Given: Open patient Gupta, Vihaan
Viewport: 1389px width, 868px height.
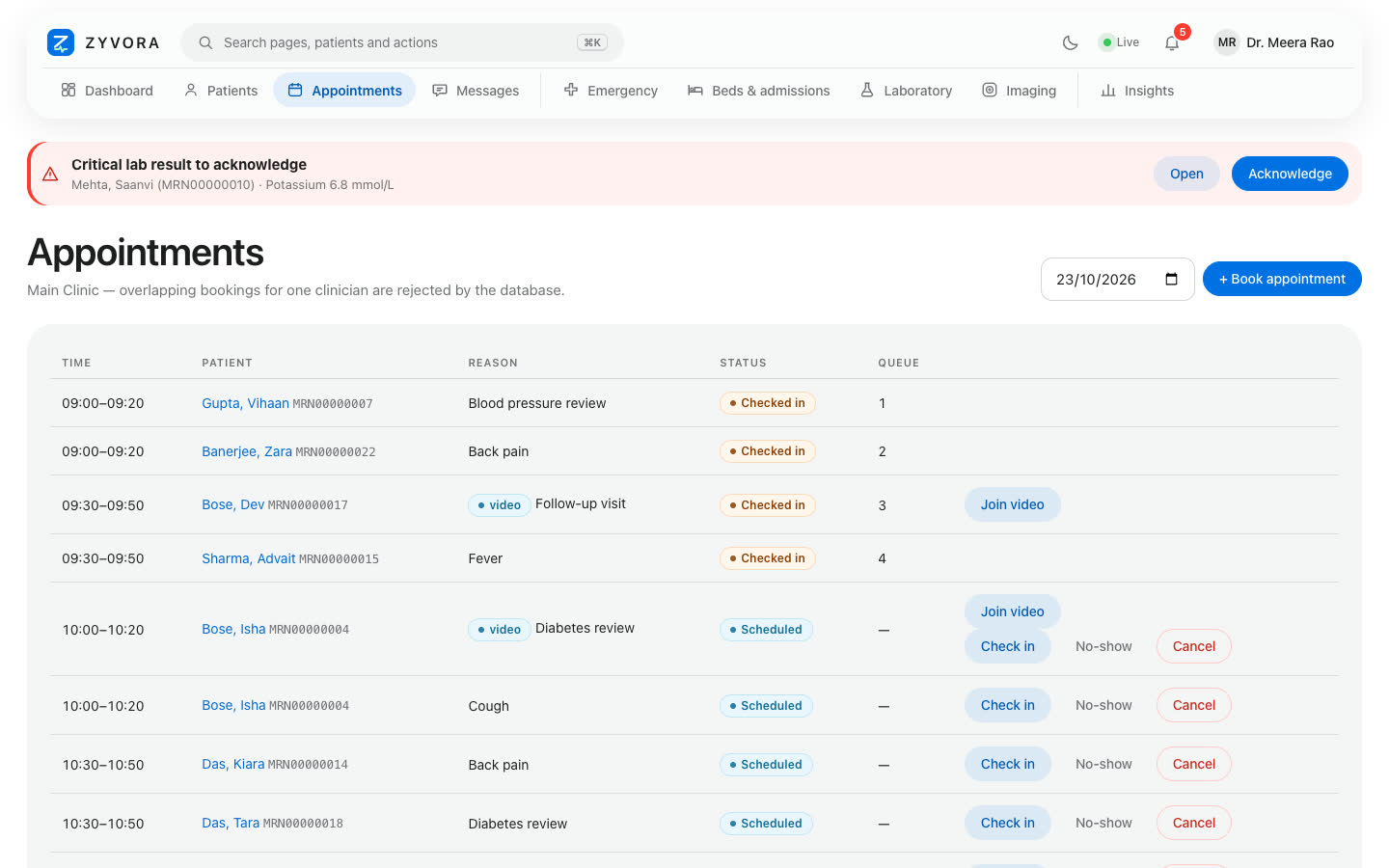Looking at the screenshot, I should click(245, 403).
